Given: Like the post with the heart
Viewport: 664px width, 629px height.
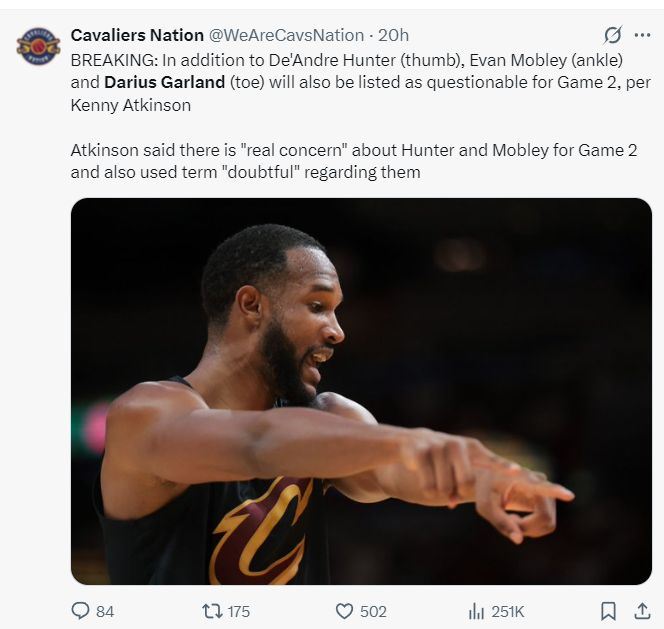Looking at the screenshot, I should point(344,611).
